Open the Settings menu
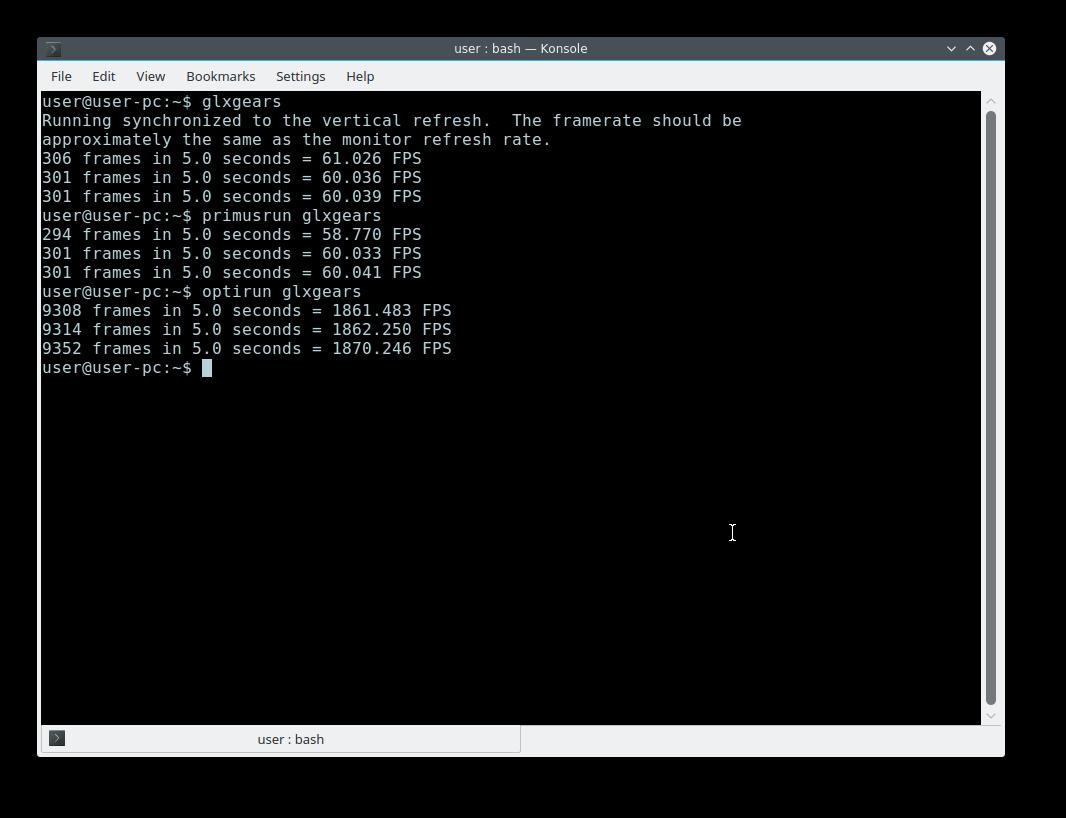The width and height of the screenshot is (1066, 818). click(x=300, y=76)
